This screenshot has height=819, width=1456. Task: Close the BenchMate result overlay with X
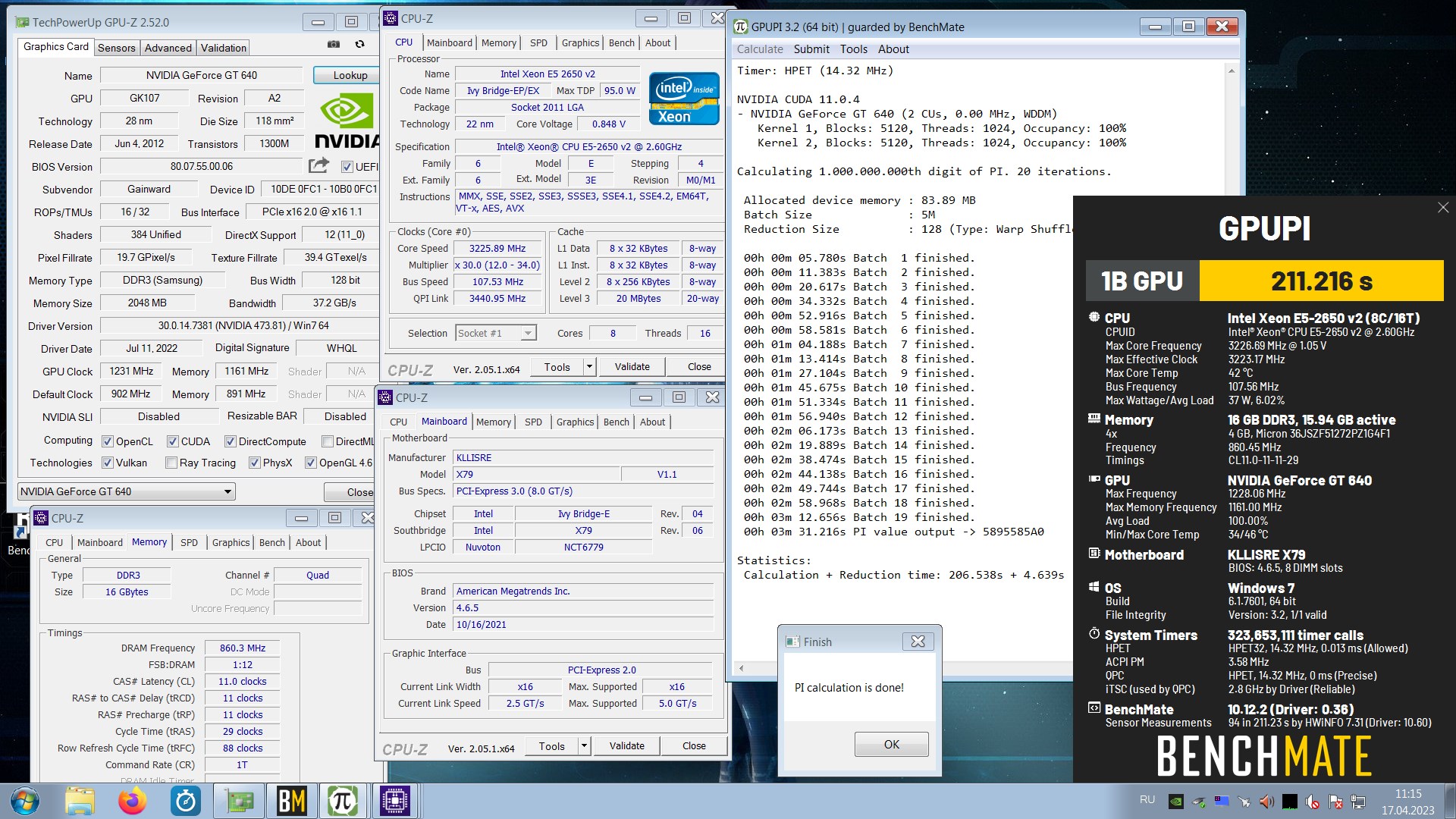click(x=1443, y=208)
